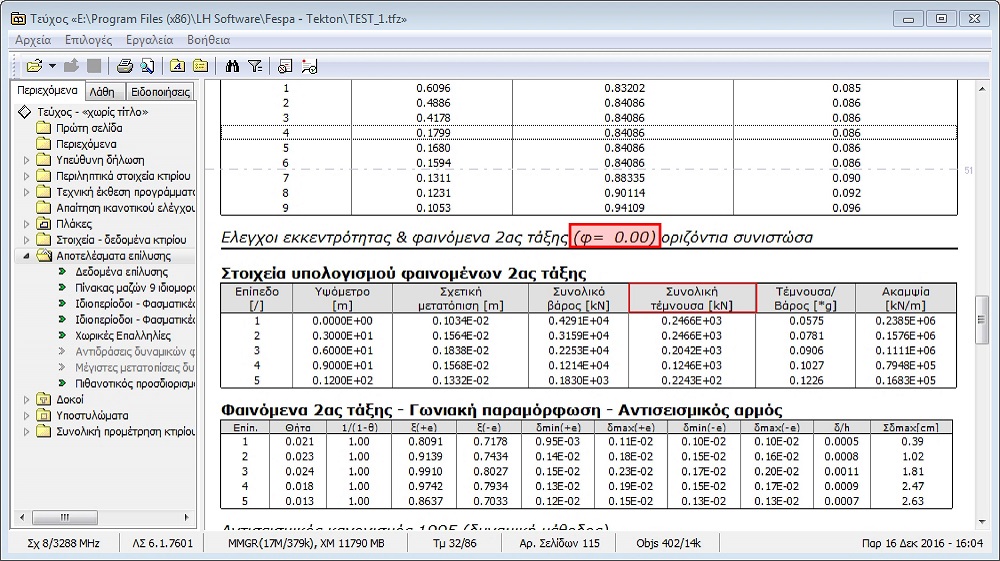Click the folder icon next to Υποστυλώματα
This screenshot has width=1000, height=561.
coord(43,415)
